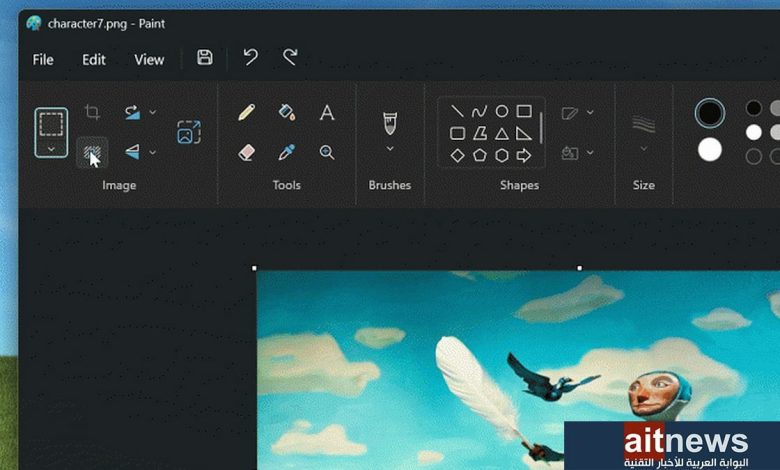
Task: Click the shapes gallery scrollbar
Action: (541, 128)
